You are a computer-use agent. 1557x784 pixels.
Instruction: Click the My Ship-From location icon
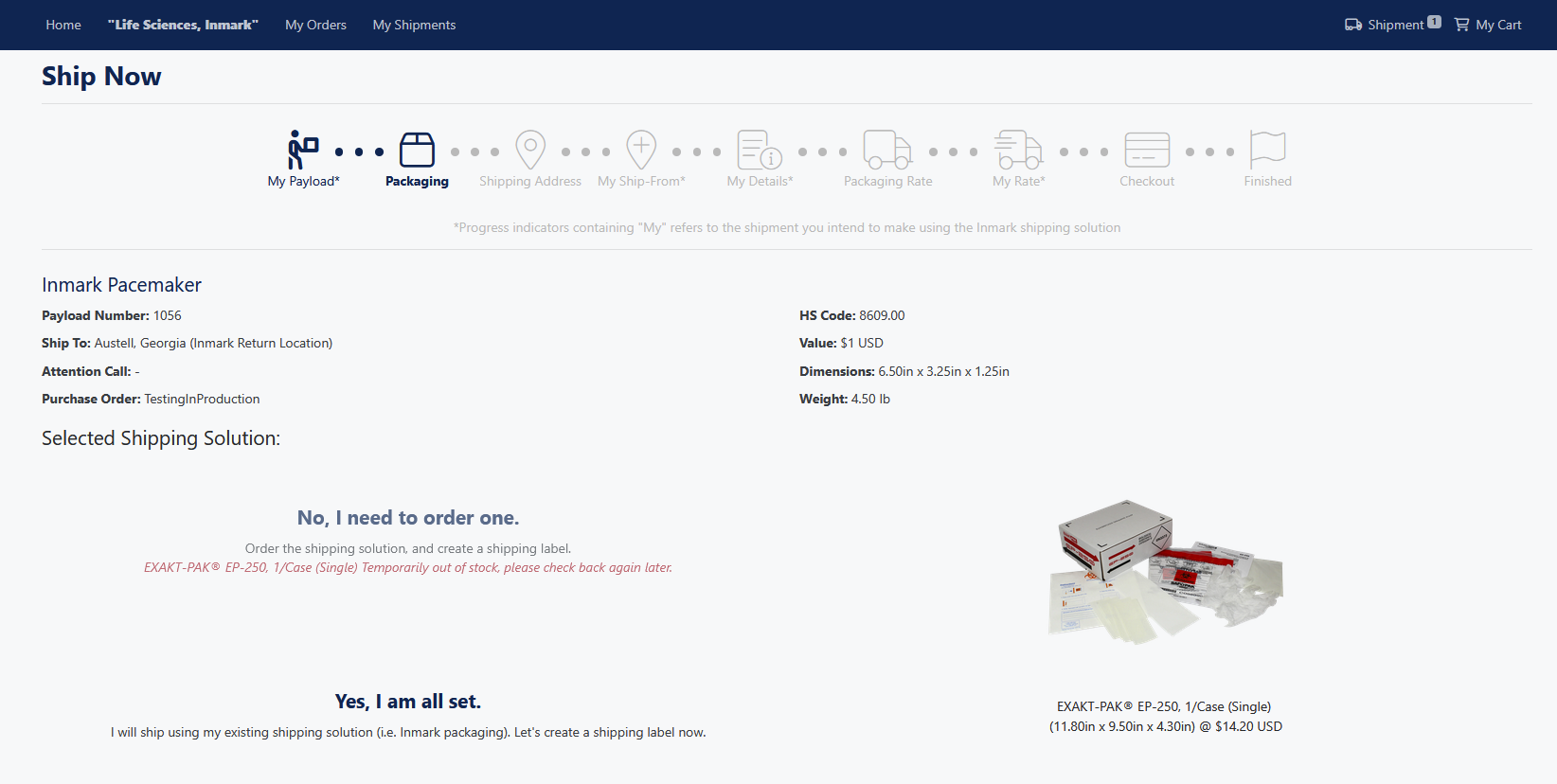pos(641,150)
